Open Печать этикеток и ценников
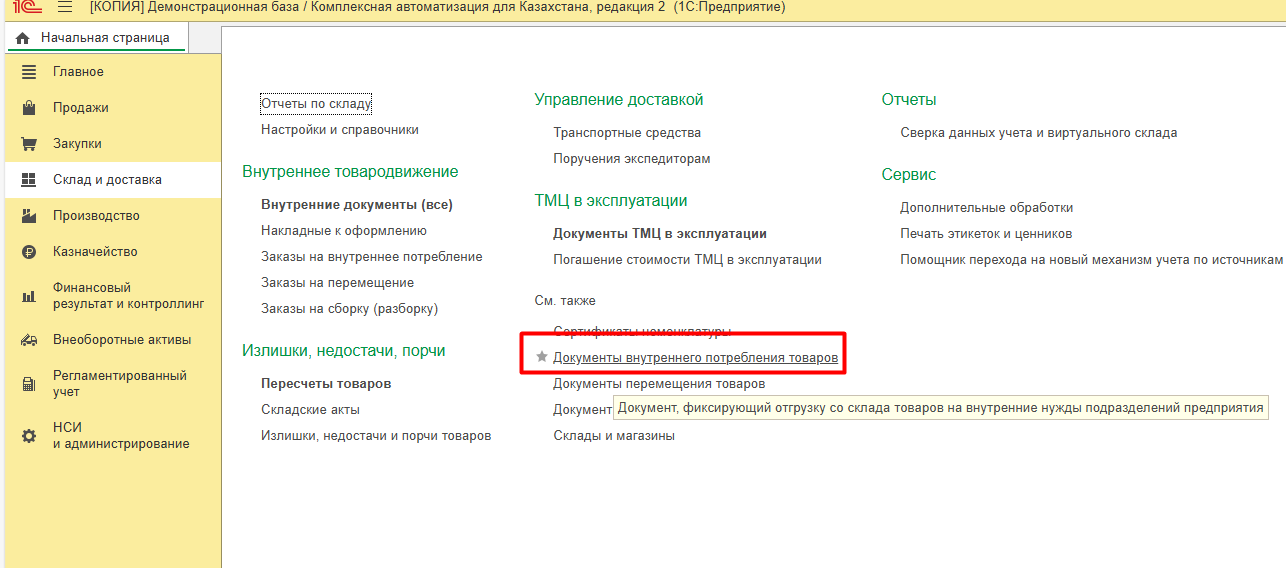 [x=986, y=233]
